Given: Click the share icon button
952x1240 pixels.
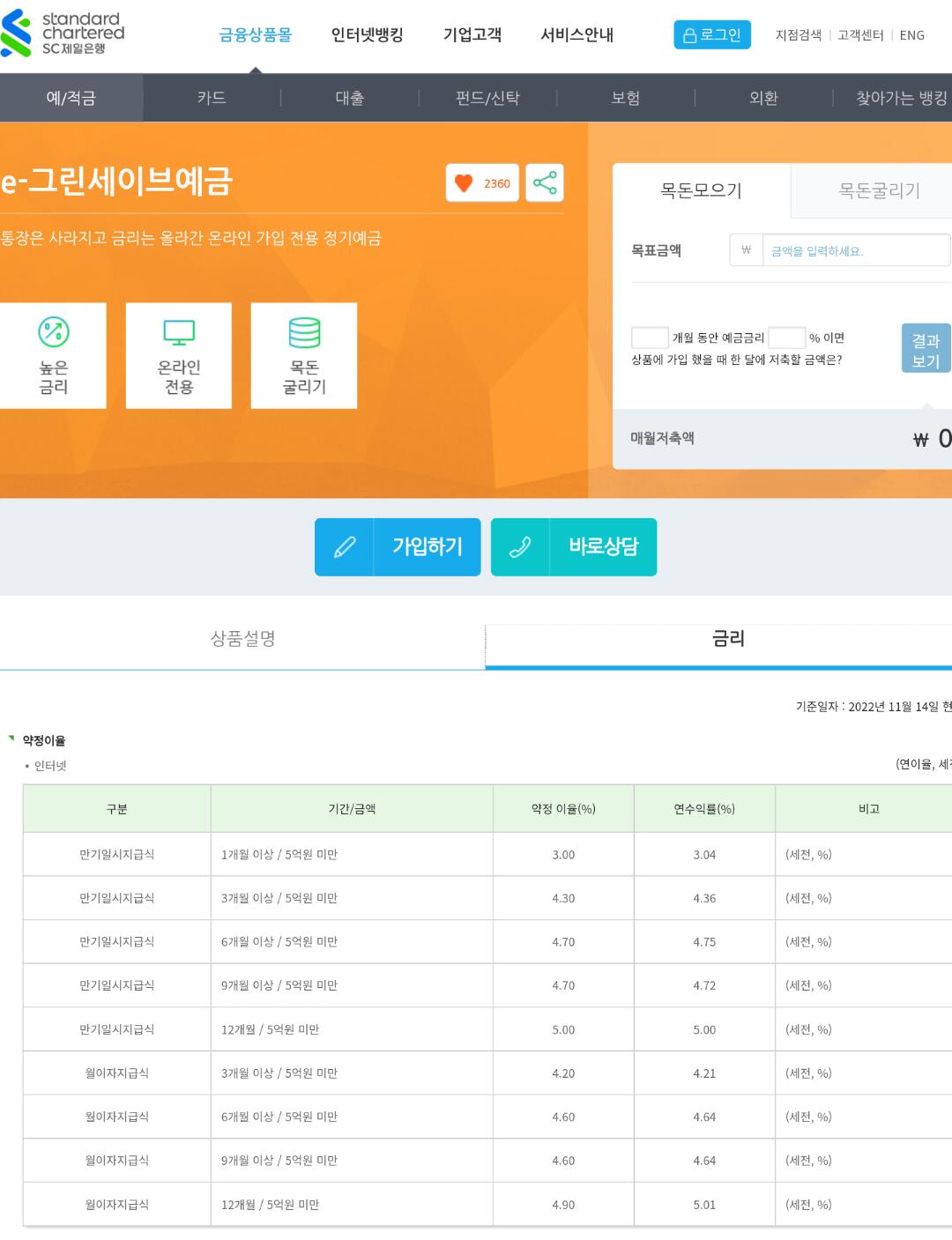Looking at the screenshot, I should click(545, 182).
